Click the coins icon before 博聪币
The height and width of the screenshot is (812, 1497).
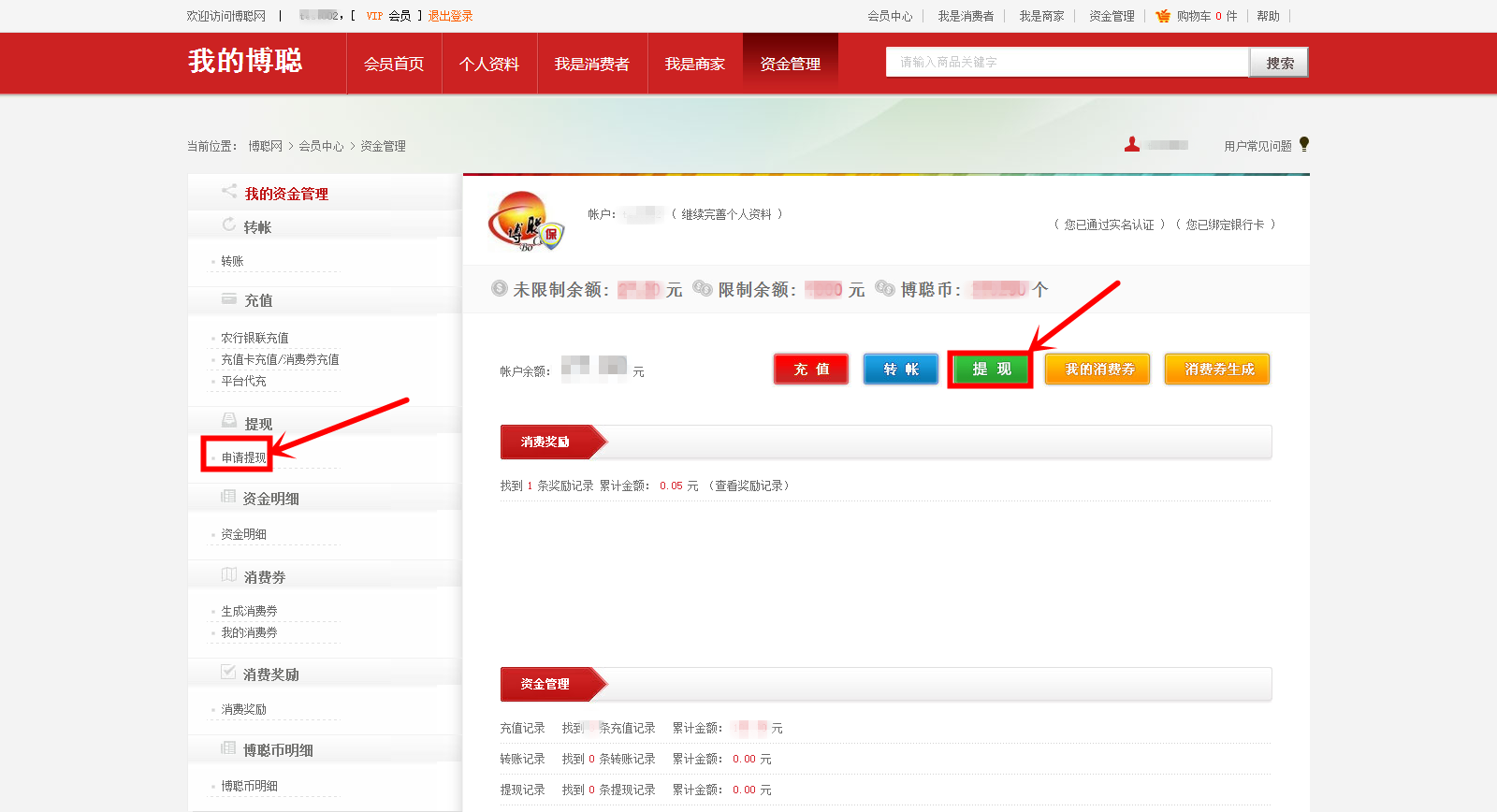(885, 288)
